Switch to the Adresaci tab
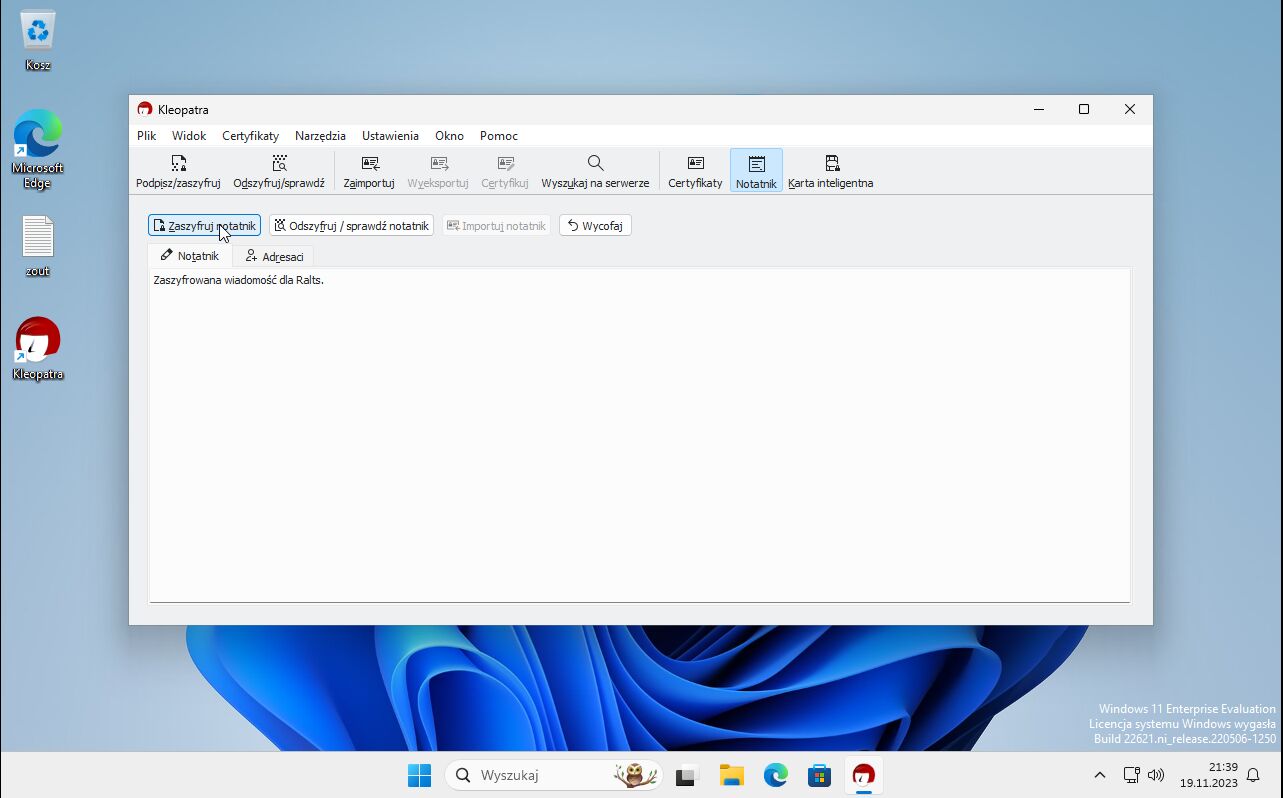 274,257
